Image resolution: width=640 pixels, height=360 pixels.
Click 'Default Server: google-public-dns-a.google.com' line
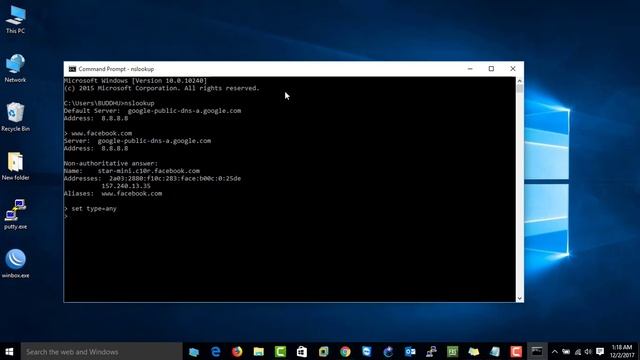tap(153, 111)
